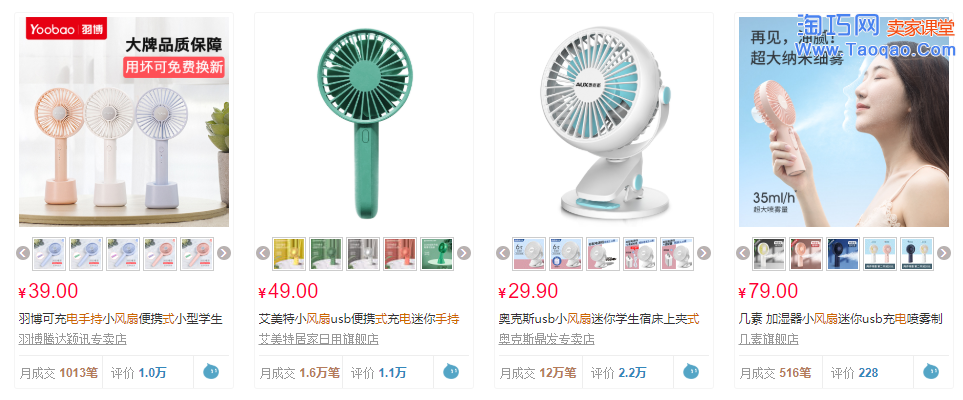This screenshot has height=400, width=963.
Task: Show previous thumbnails for the AUX clip fan
Action: pos(503,253)
